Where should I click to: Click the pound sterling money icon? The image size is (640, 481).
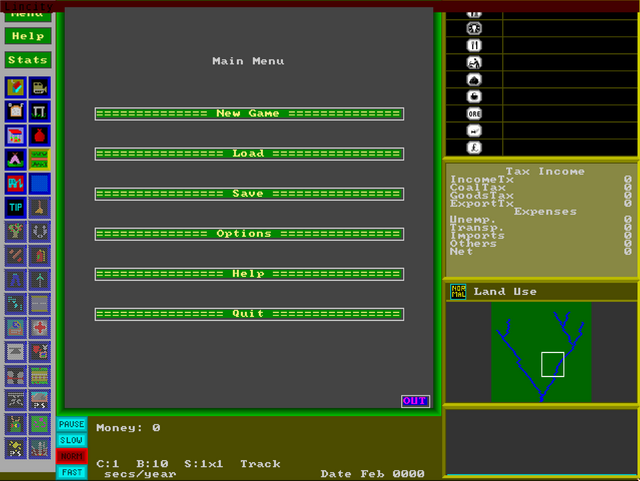[x=473, y=146]
